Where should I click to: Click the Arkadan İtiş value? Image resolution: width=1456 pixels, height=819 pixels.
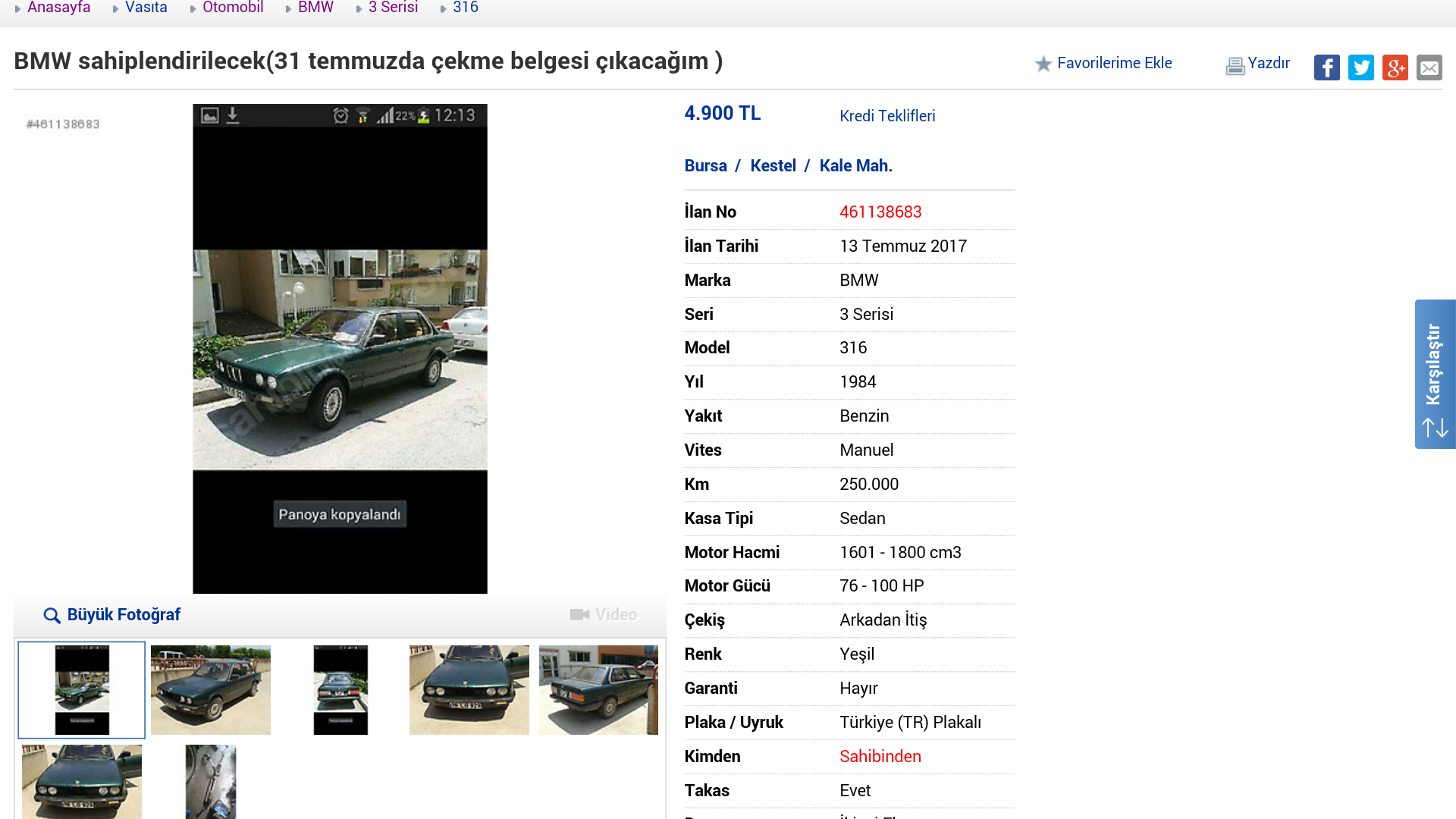[x=883, y=620]
